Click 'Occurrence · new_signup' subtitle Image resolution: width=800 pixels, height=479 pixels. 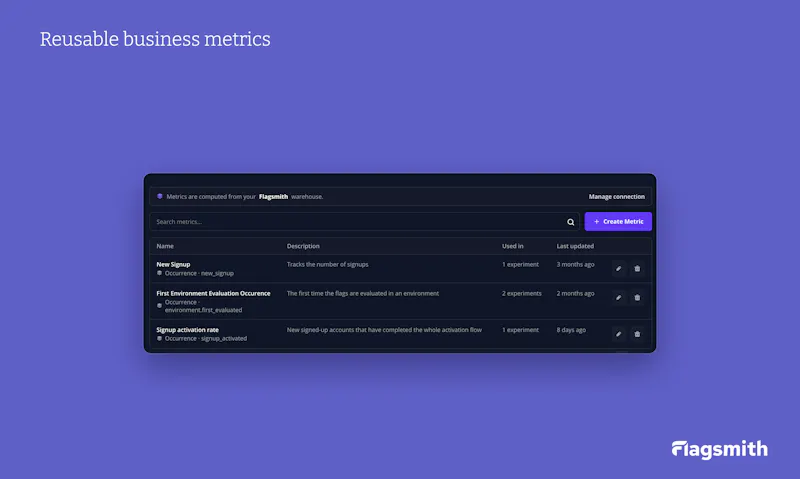pos(199,273)
